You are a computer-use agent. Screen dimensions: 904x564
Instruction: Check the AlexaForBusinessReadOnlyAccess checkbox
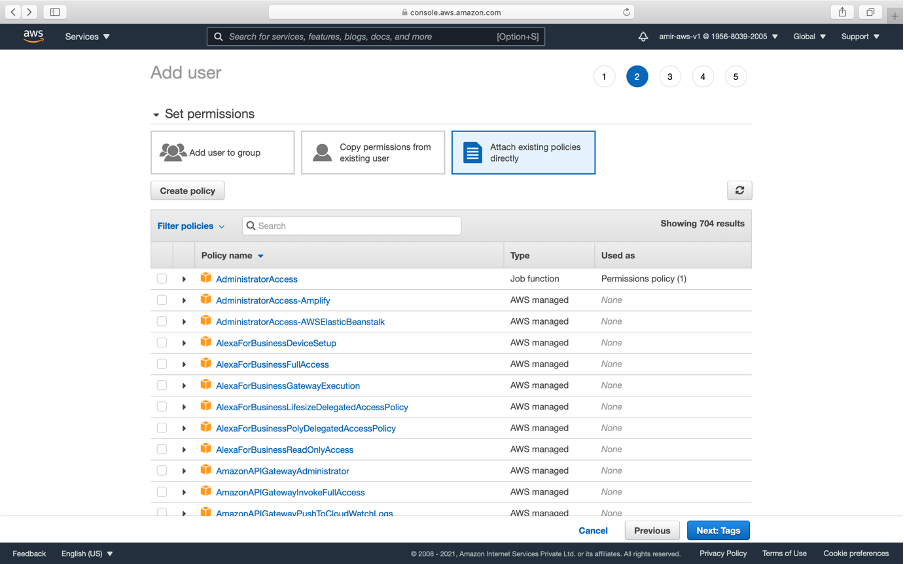click(162, 449)
